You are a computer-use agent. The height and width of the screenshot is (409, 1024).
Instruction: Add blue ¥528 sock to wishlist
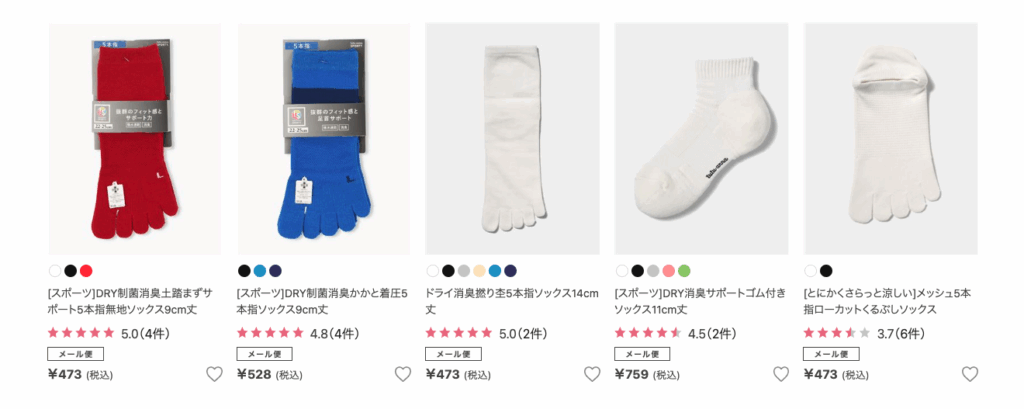click(403, 374)
